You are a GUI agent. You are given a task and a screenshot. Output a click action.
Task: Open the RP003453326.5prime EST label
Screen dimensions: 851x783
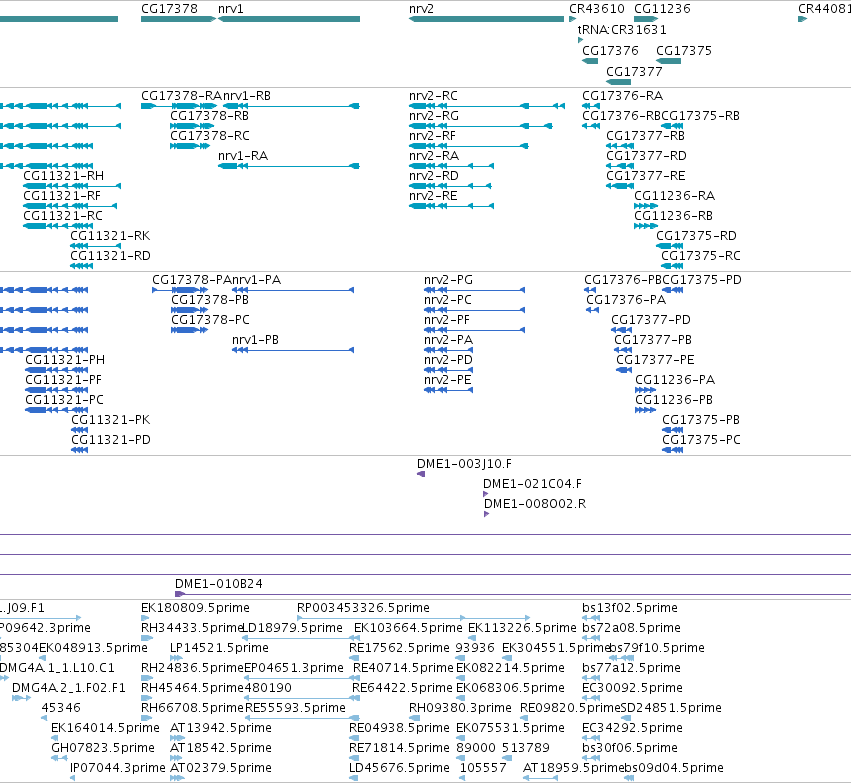click(x=363, y=608)
